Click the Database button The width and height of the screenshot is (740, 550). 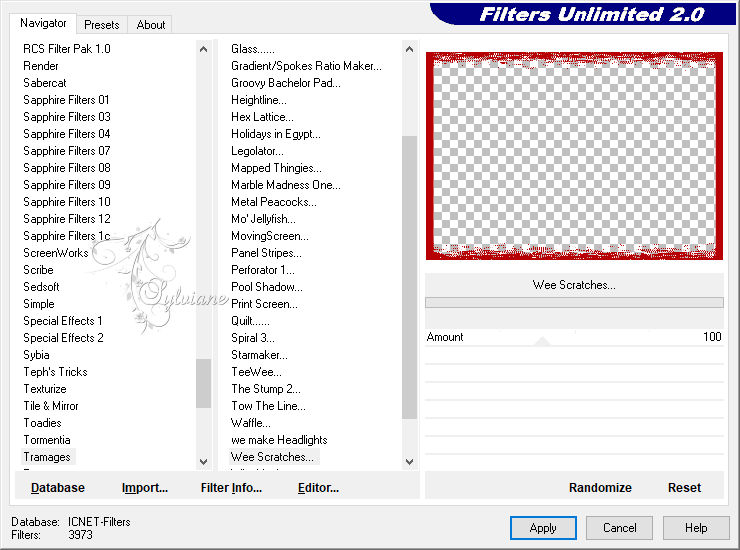58,488
